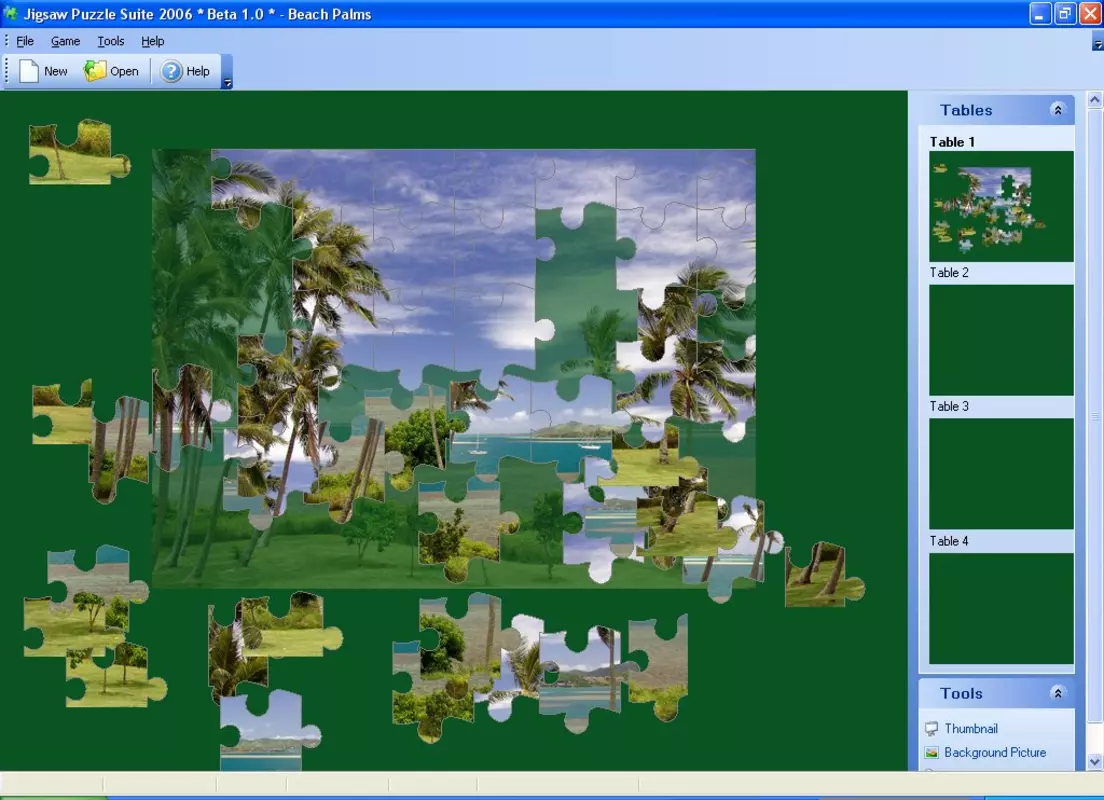Click the app icon in title bar
1104x800 pixels.
[10, 13]
